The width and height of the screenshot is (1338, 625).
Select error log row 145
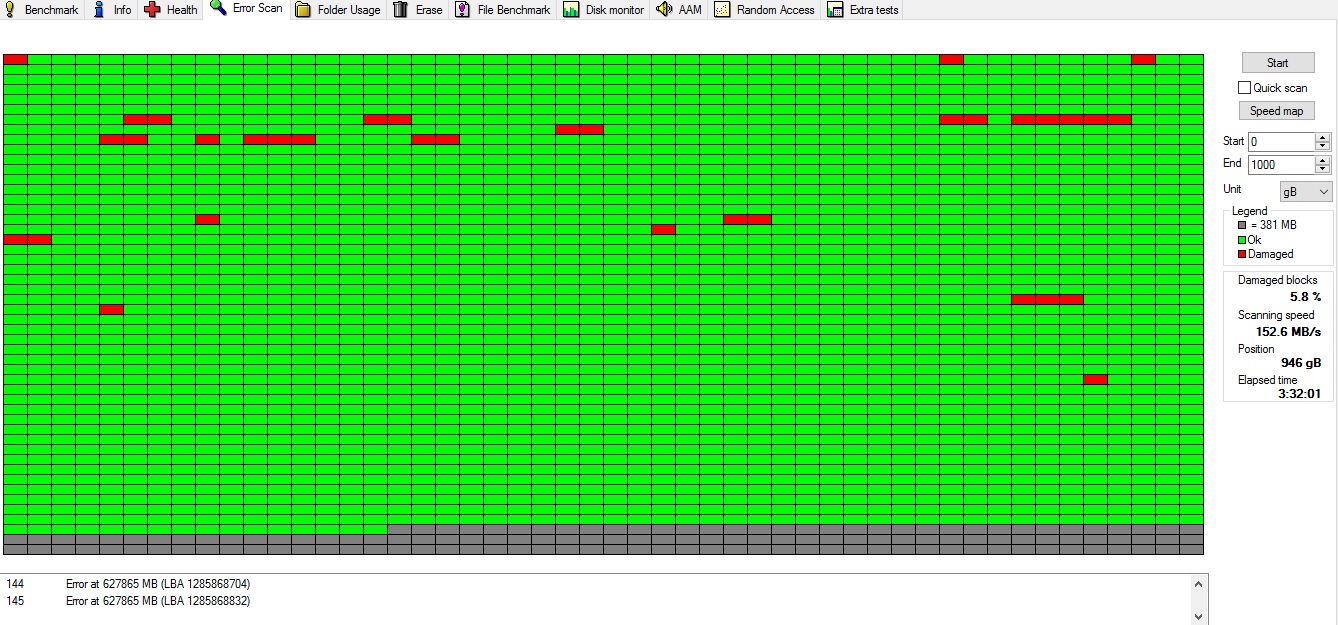(x=595, y=601)
